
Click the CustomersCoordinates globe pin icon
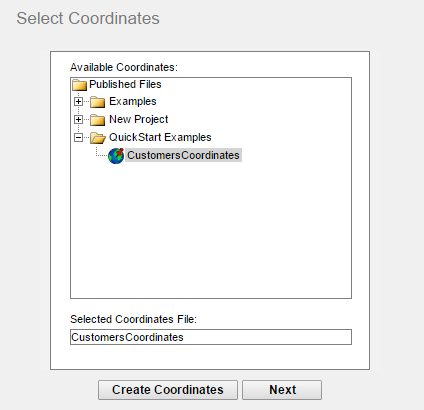coord(116,156)
